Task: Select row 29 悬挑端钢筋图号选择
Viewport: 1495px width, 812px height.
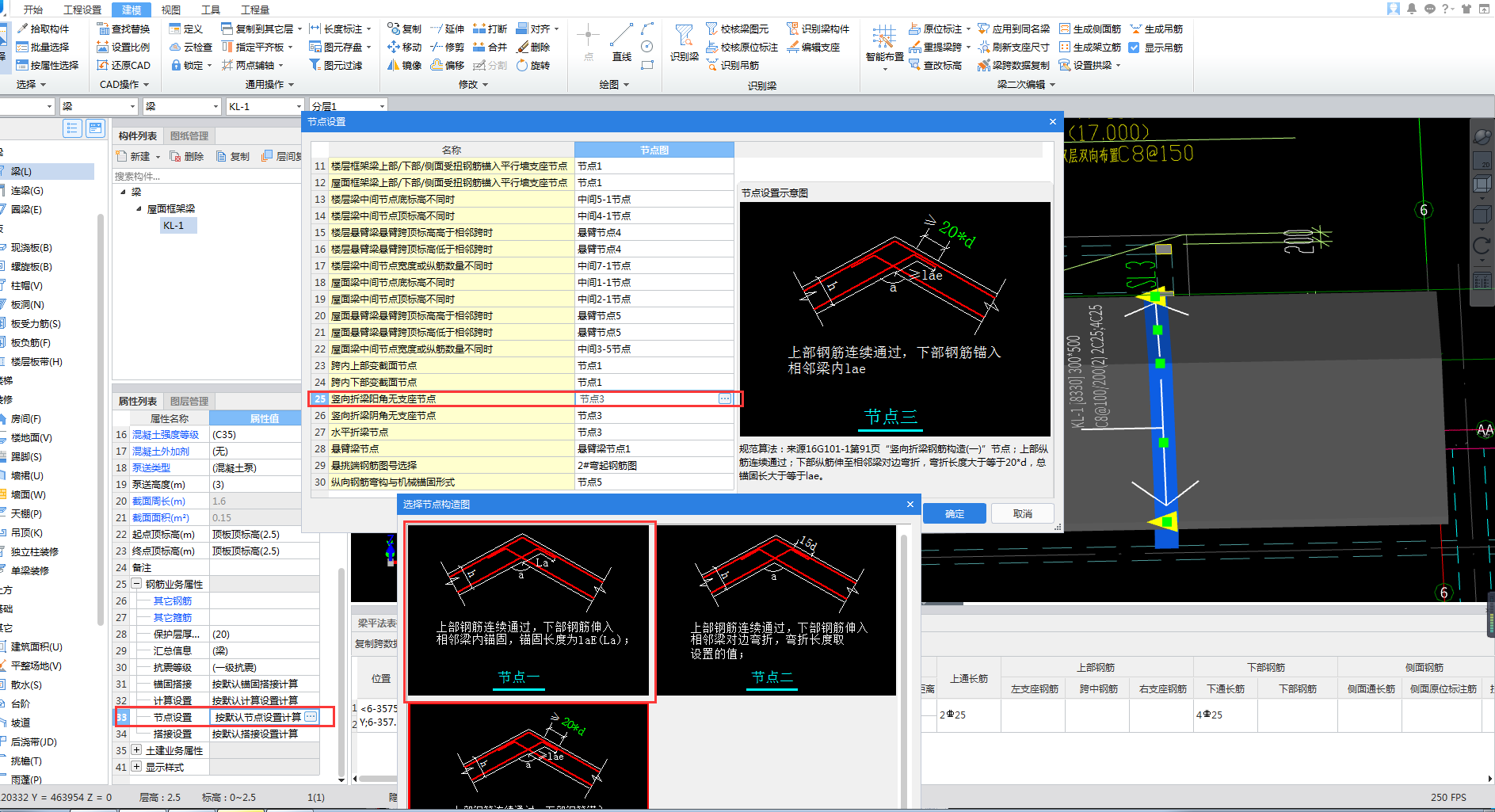Action: (x=523, y=466)
